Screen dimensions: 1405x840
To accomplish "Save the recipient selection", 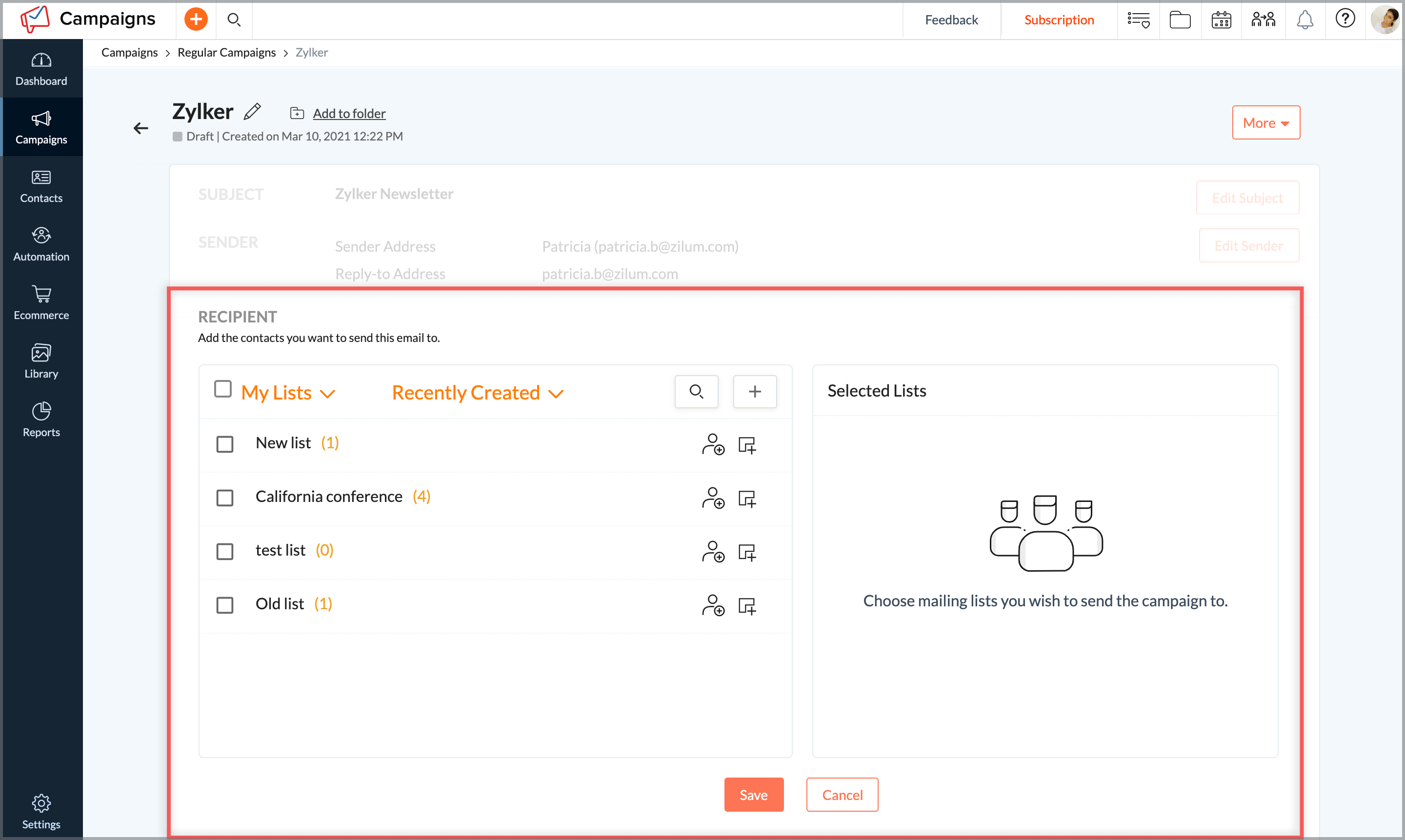I will [x=753, y=794].
